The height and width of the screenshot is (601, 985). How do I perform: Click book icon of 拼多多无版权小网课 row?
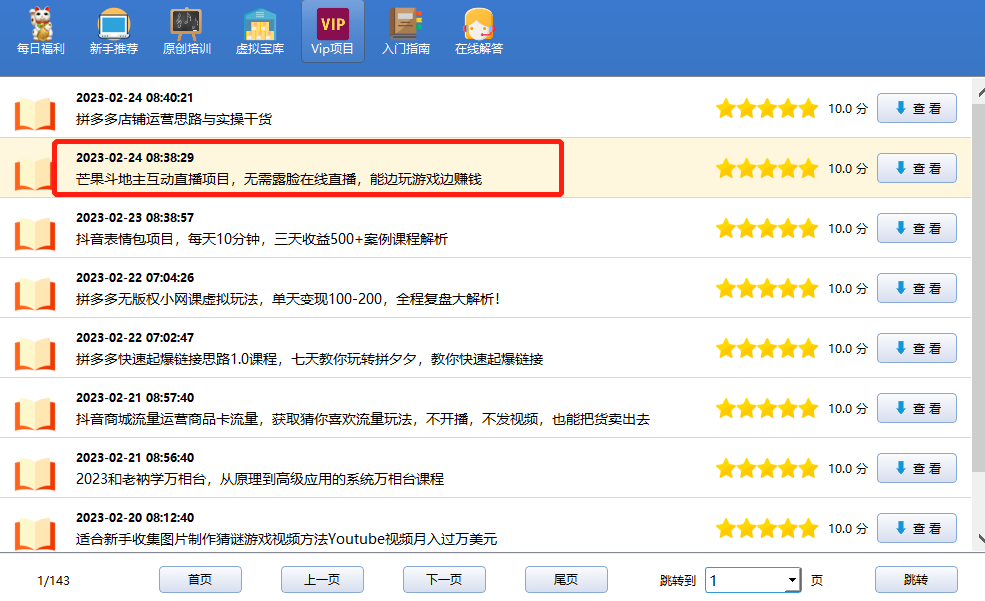pos(35,294)
